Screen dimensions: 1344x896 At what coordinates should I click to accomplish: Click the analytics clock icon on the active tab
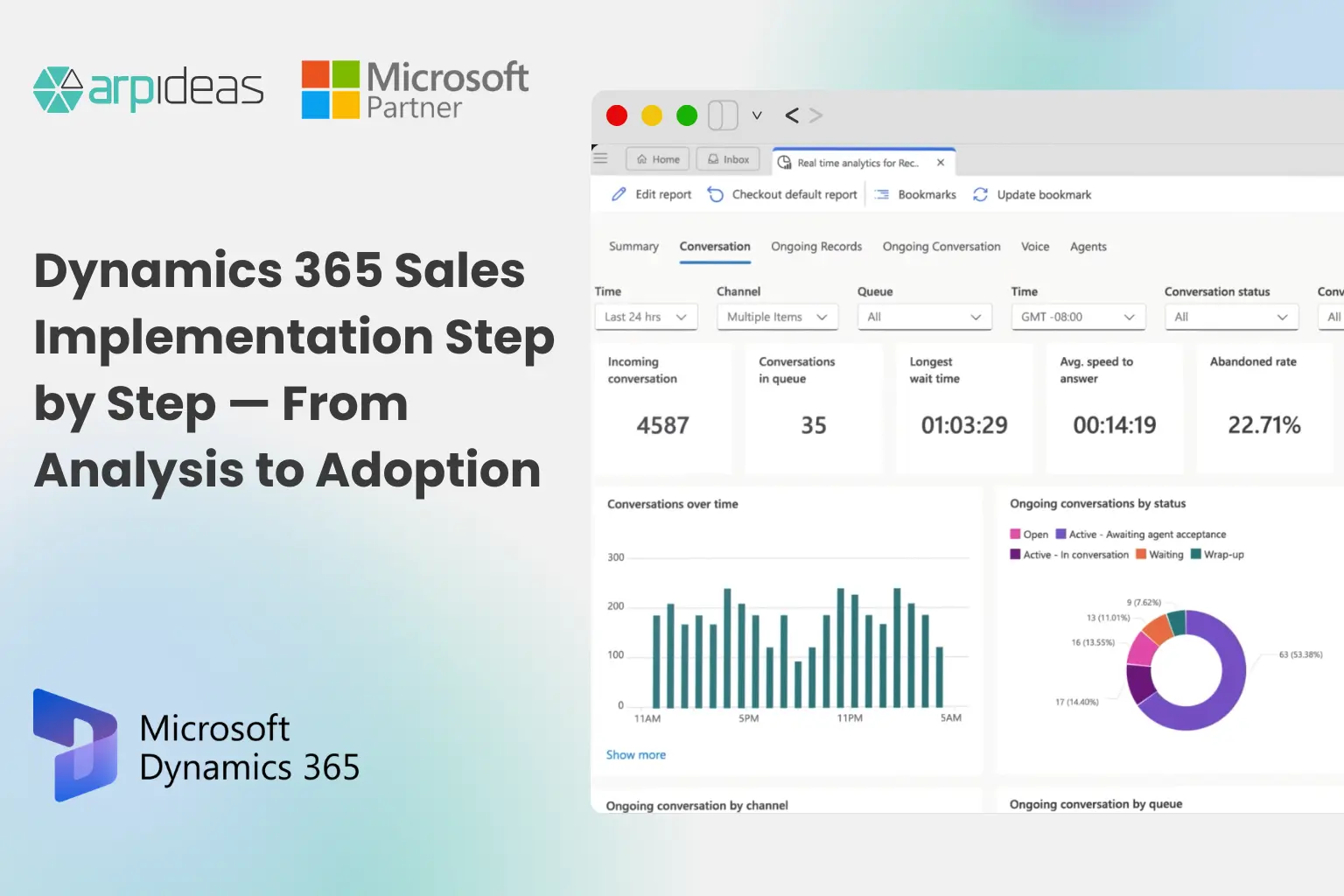click(785, 163)
